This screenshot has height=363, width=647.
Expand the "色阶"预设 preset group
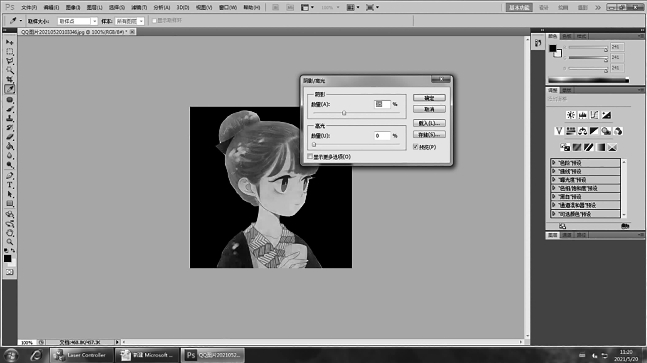tap(586, 163)
